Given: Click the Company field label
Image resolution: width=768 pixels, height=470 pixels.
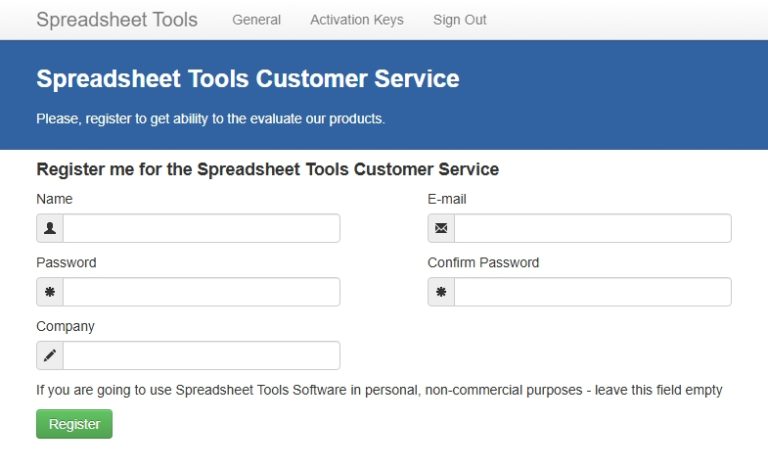Looking at the screenshot, I should pos(65,326).
